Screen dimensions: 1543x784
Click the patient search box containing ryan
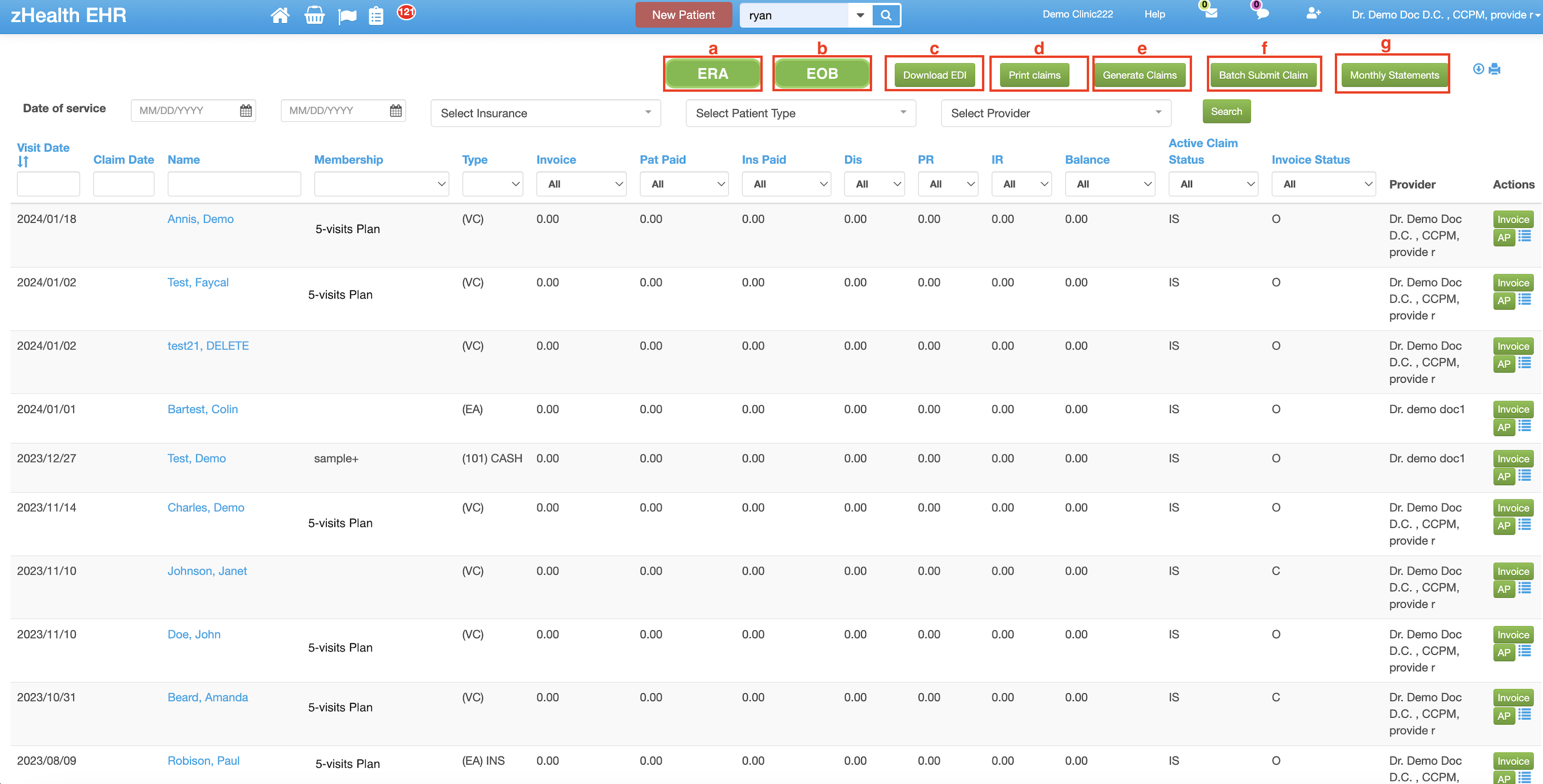pos(795,16)
